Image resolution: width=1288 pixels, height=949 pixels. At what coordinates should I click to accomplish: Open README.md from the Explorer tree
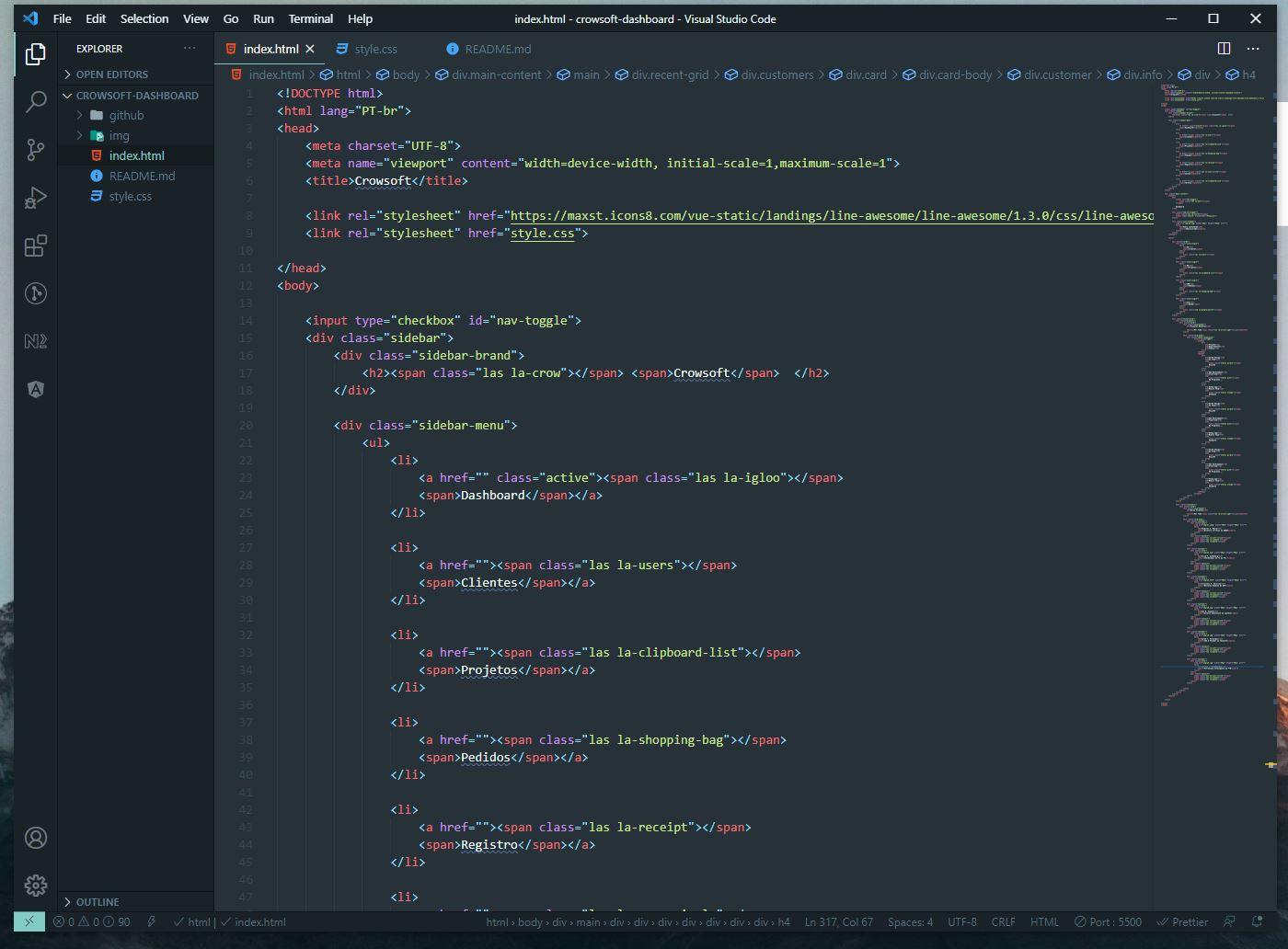coord(136,176)
